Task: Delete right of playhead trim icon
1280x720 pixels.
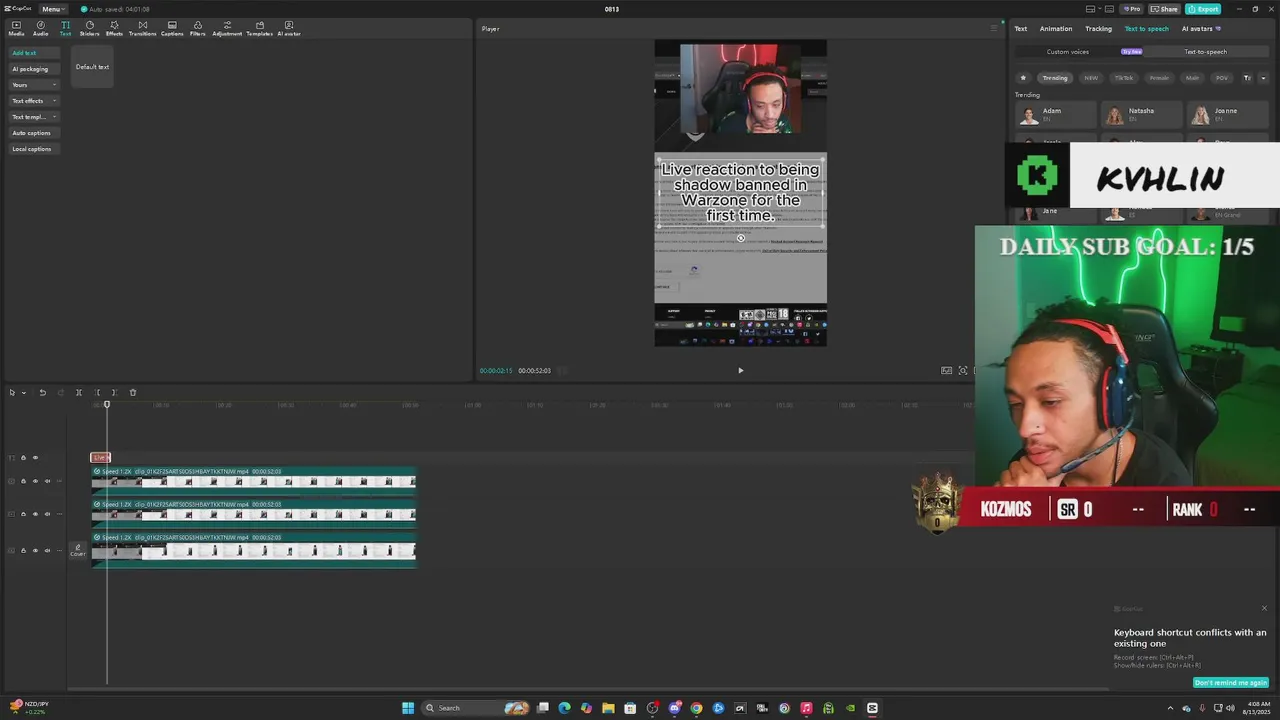Action: pos(114,392)
